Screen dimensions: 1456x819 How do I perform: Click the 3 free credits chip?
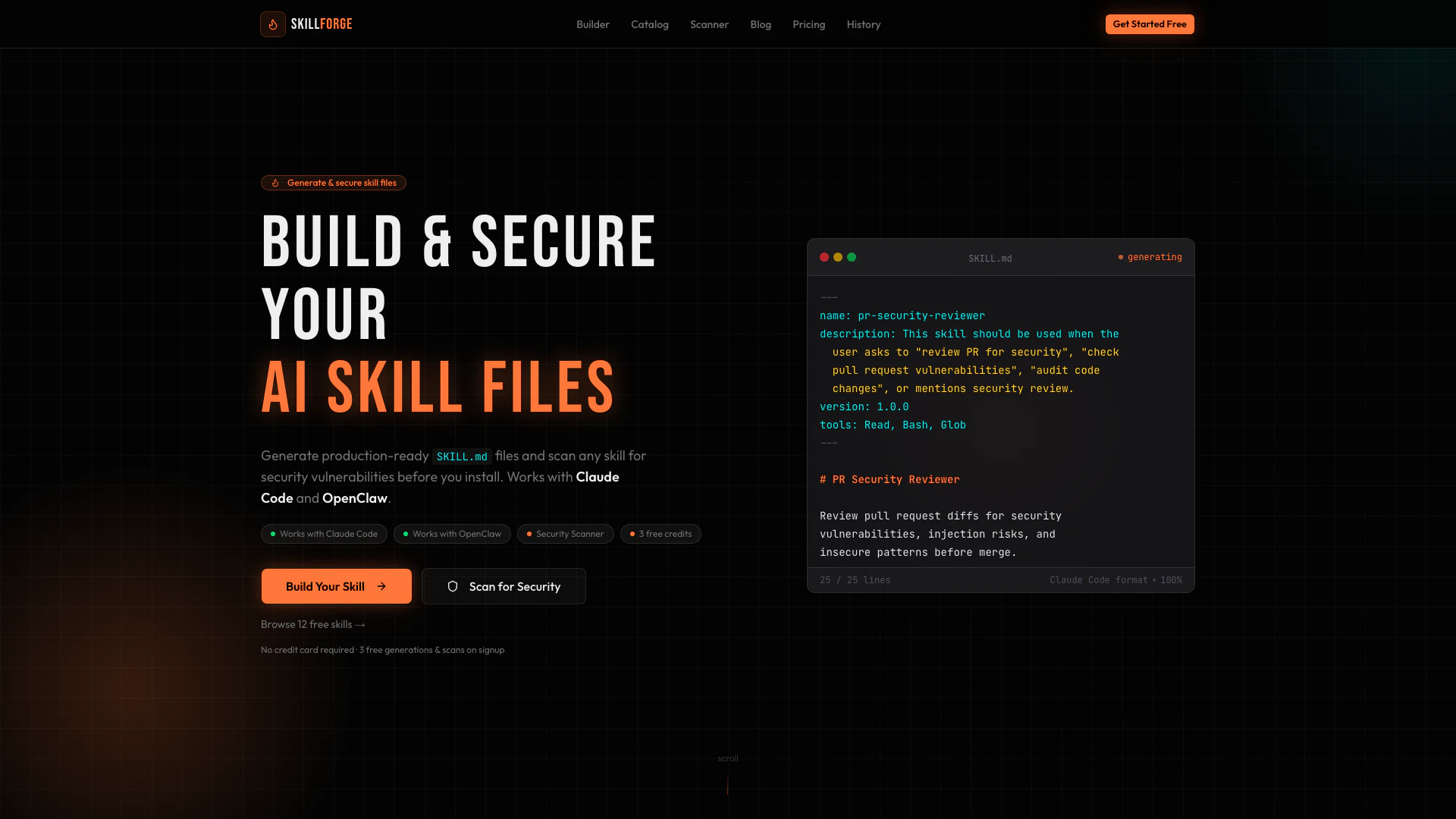click(661, 534)
